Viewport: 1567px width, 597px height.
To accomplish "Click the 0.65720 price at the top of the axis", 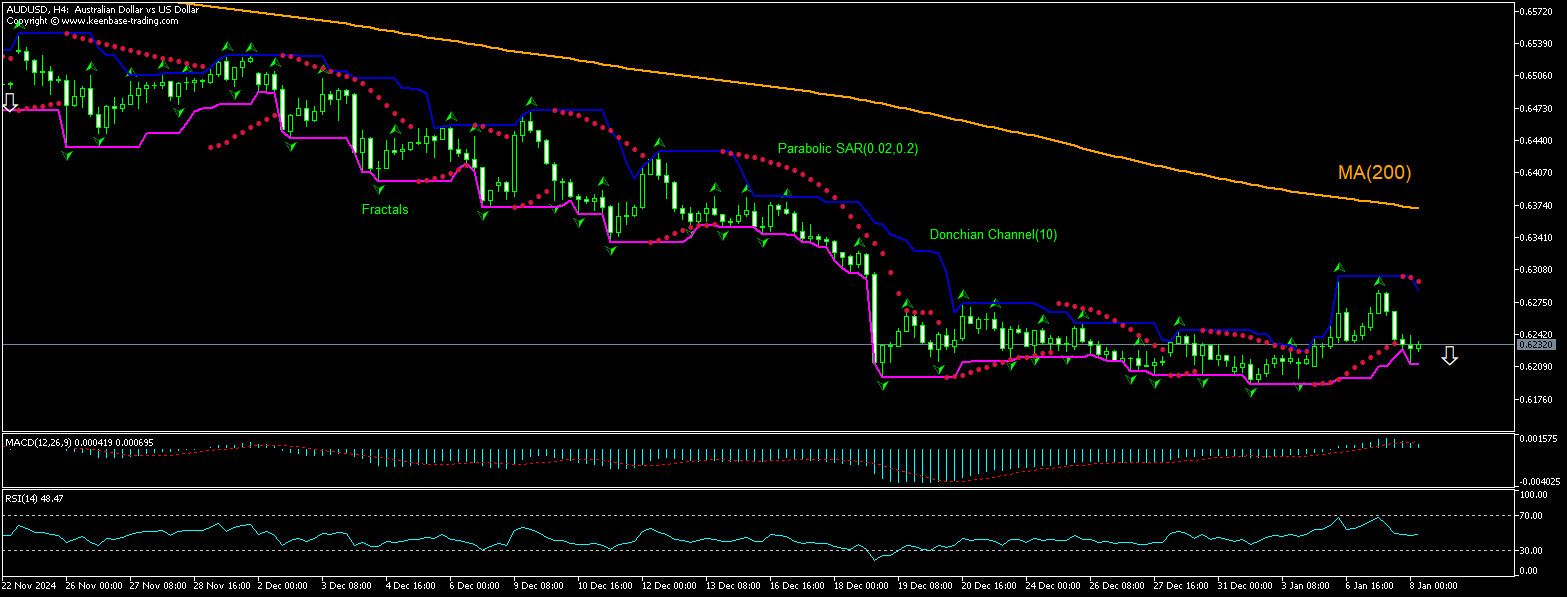I will pos(1535,12).
